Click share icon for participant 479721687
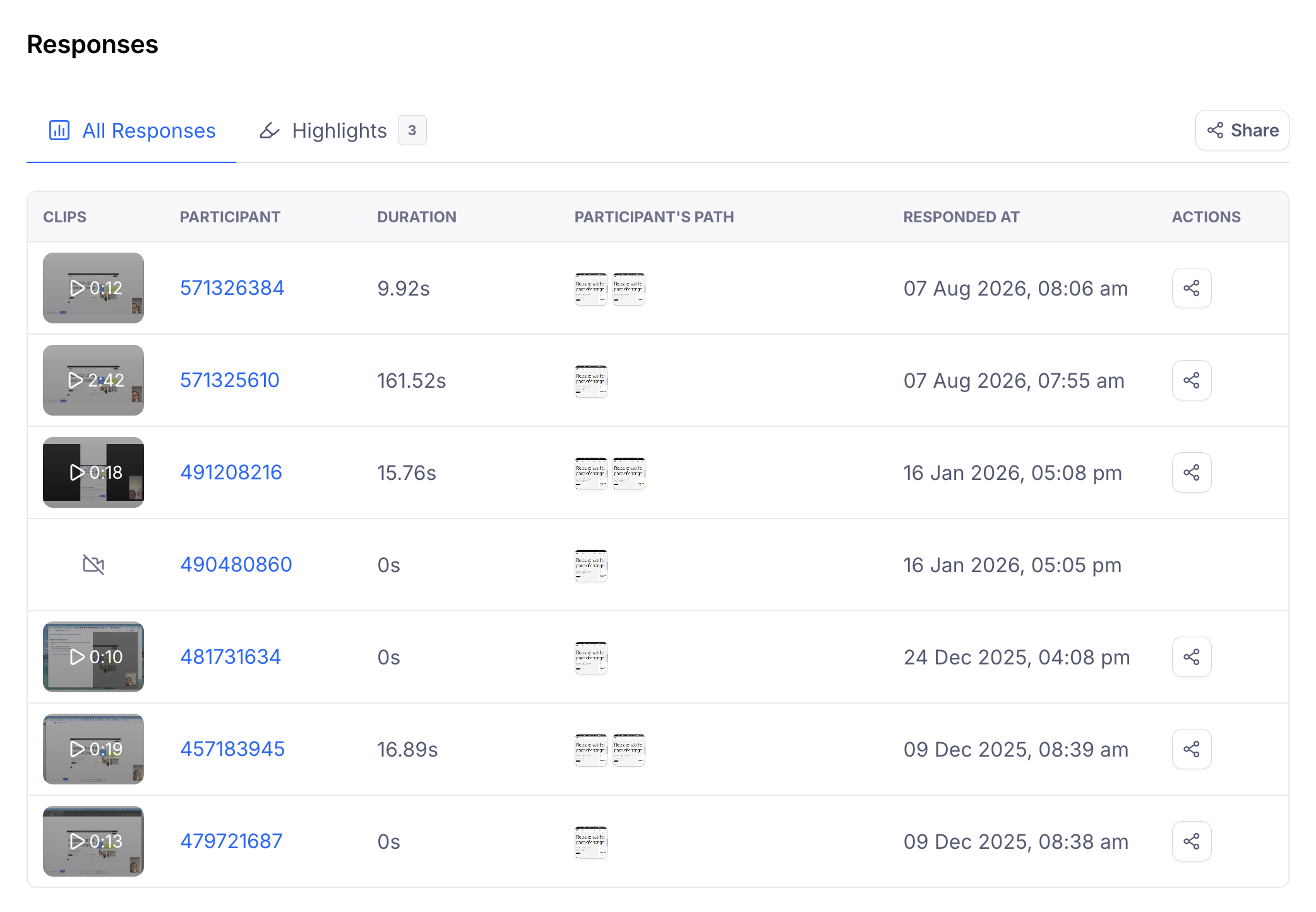 click(1192, 841)
